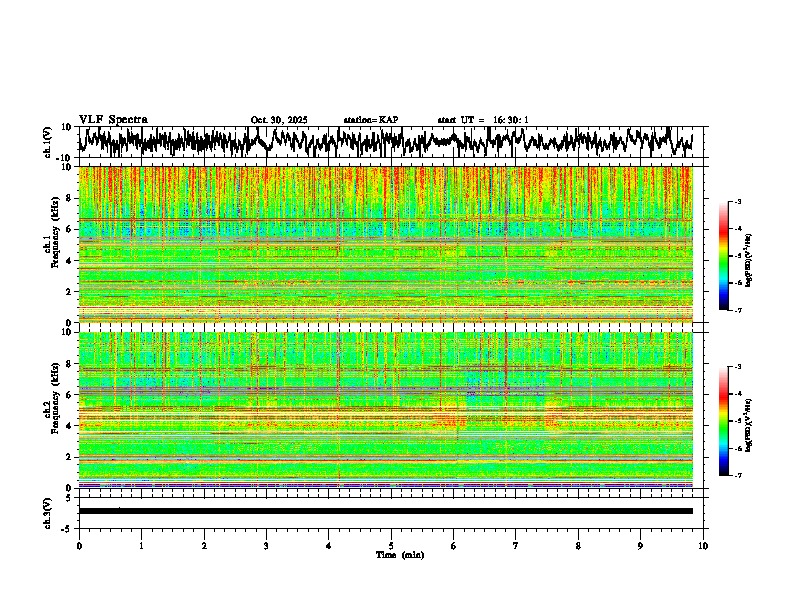Image resolution: width=792 pixels, height=612 pixels.
Task: Click the ch.1 colorbar log(PSD) label
Action: pyautogui.click(x=748, y=261)
